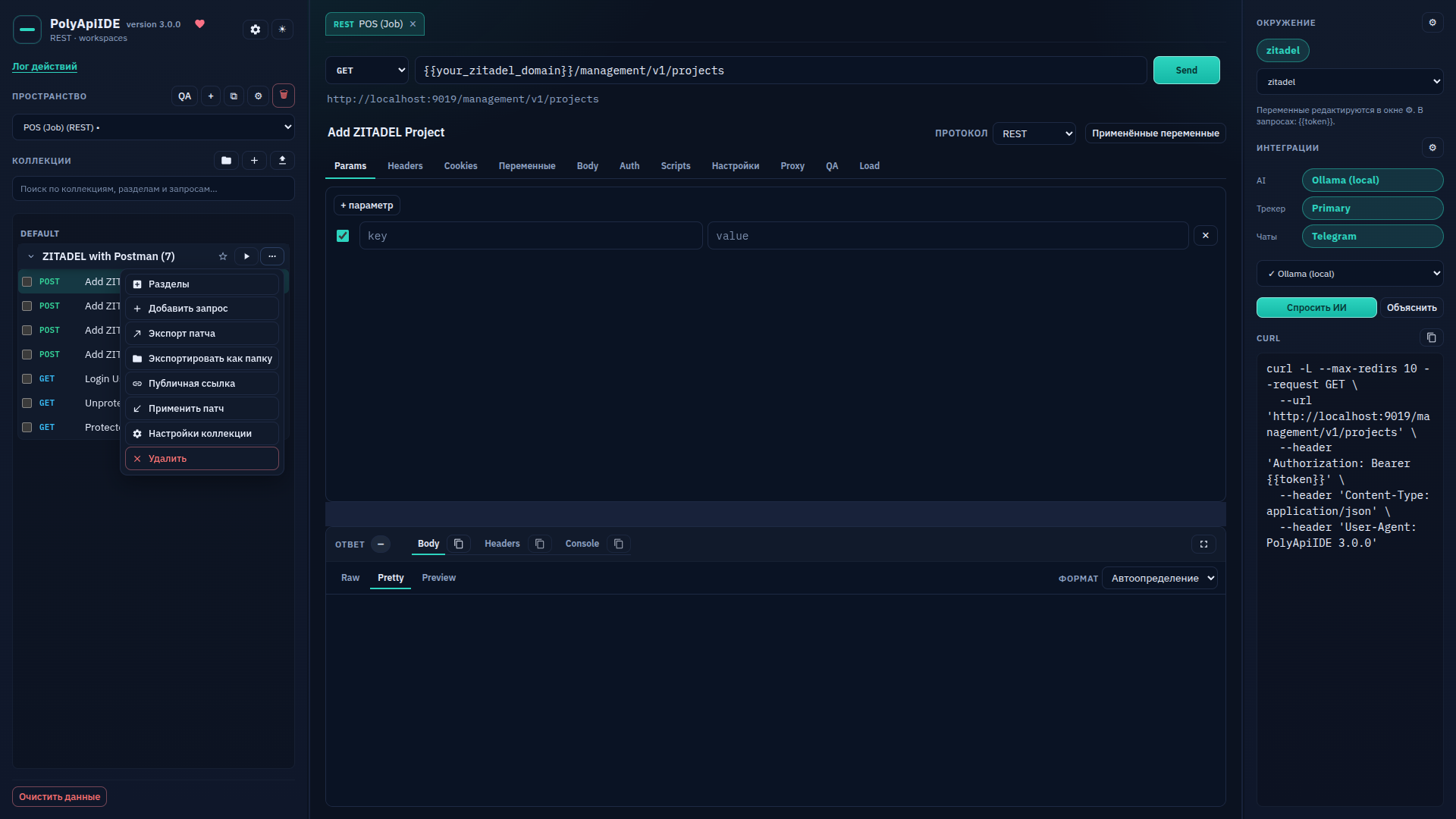Uncheck the enabled param checkbox
This screenshot has width=1456, height=819.
(343, 236)
